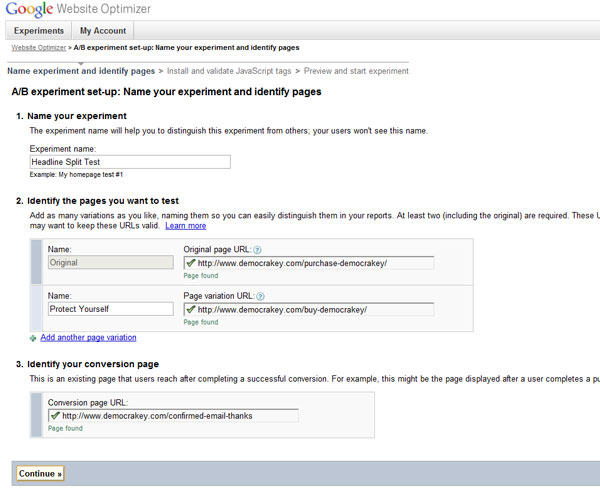Image resolution: width=600 pixels, height=490 pixels.
Task: Select 'Name experiment and identify pages' step
Action: pos(81,71)
